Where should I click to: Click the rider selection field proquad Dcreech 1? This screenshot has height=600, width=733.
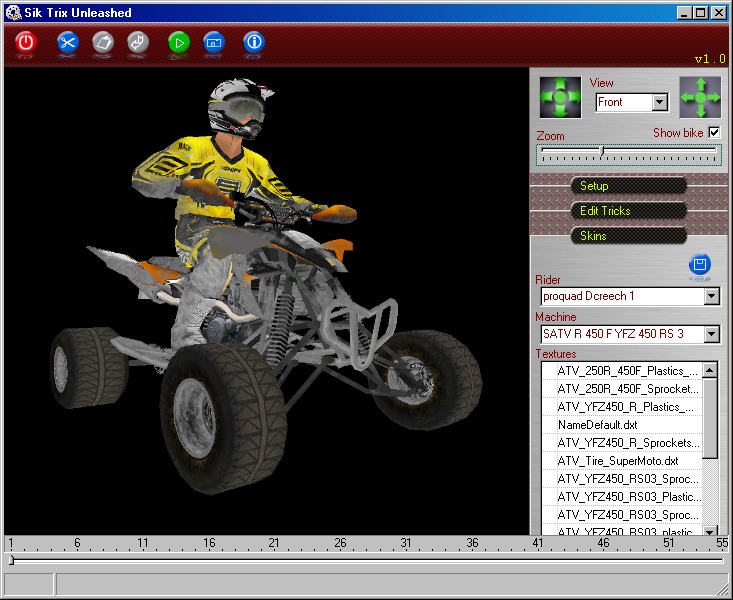pyautogui.click(x=623, y=296)
